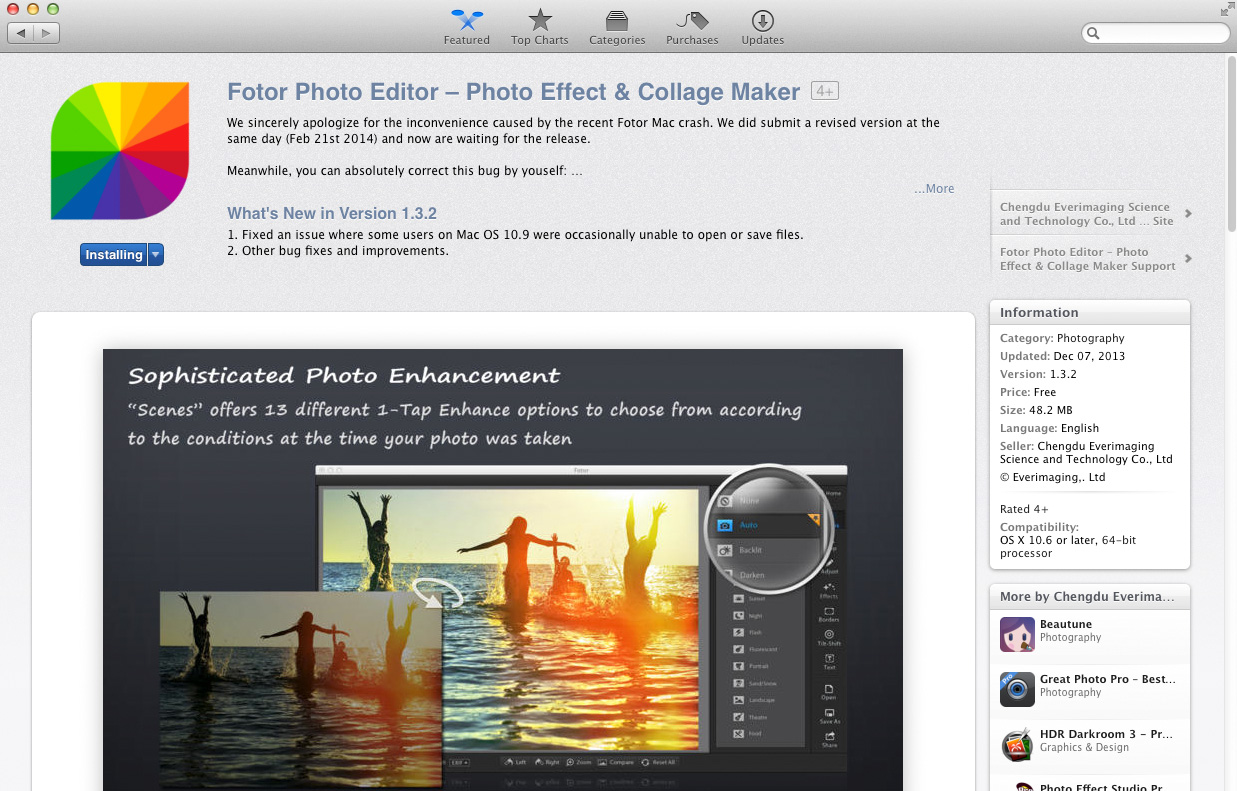Open Top Charts star icon
Screen dimensions: 1237x791
(x=540, y=19)
